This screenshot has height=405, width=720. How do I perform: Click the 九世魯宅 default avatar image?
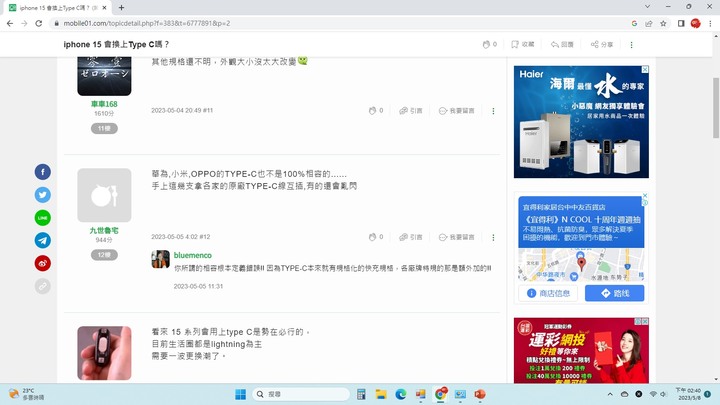click(x=104, y=195)
